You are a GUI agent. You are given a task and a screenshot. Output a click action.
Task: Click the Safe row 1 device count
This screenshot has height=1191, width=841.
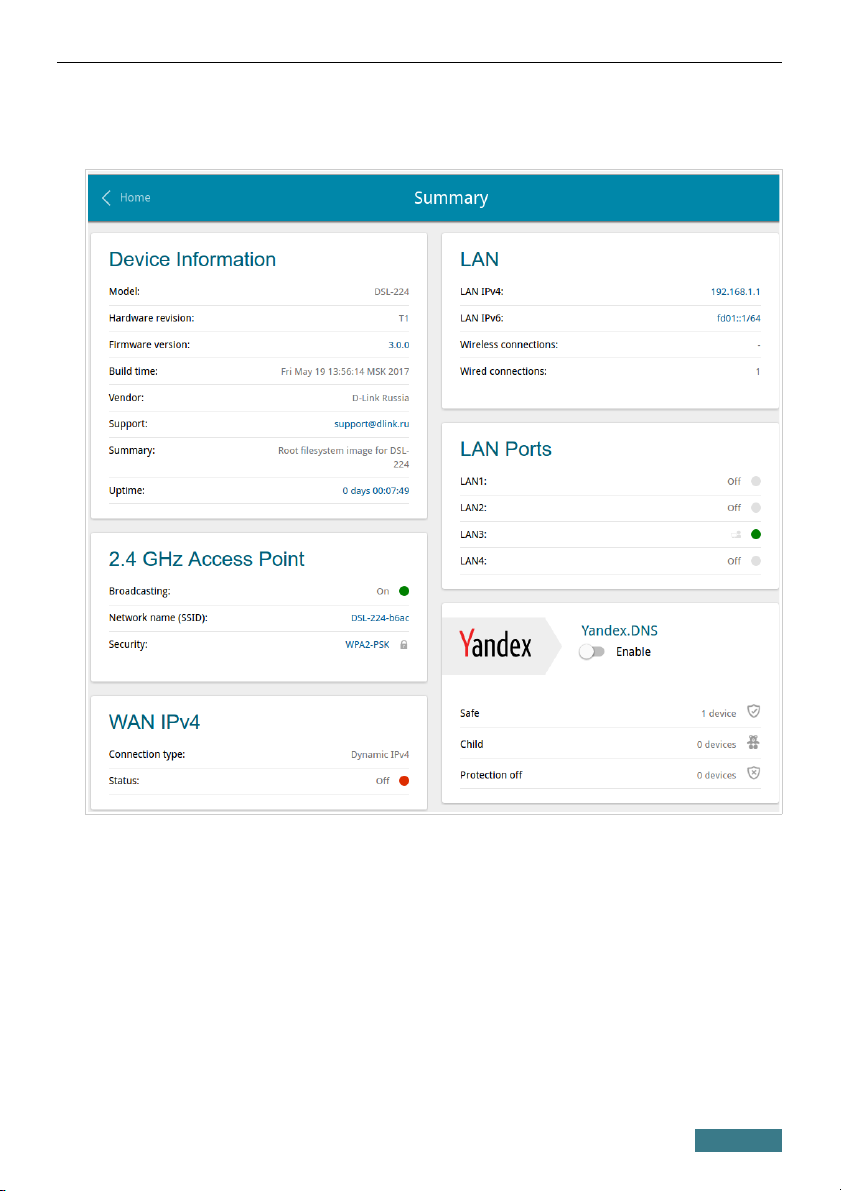[x=719, y=713]
